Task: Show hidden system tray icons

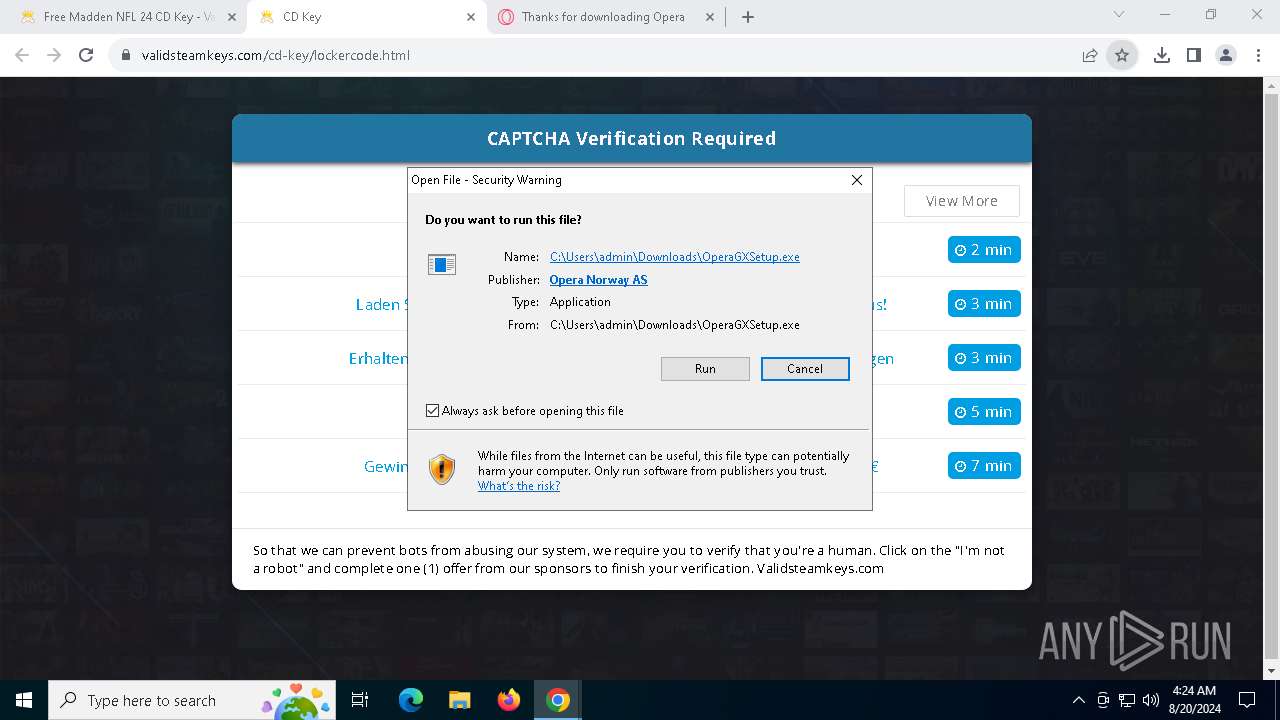Action: (x=1078, y=700)
